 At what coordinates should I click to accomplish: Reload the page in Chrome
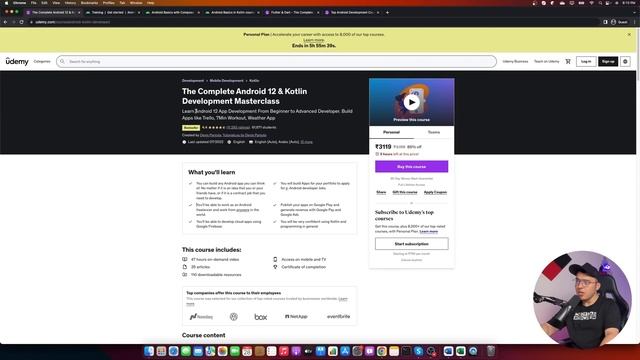(22, 22)
